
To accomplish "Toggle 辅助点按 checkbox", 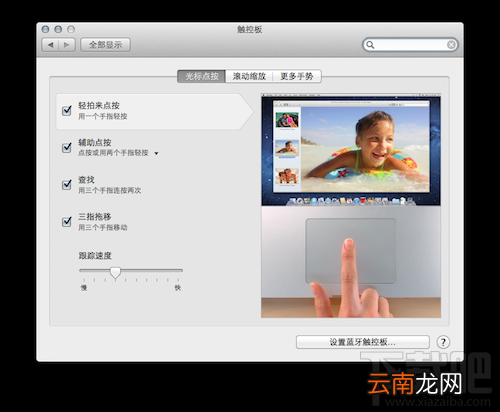I will point(67,147).
